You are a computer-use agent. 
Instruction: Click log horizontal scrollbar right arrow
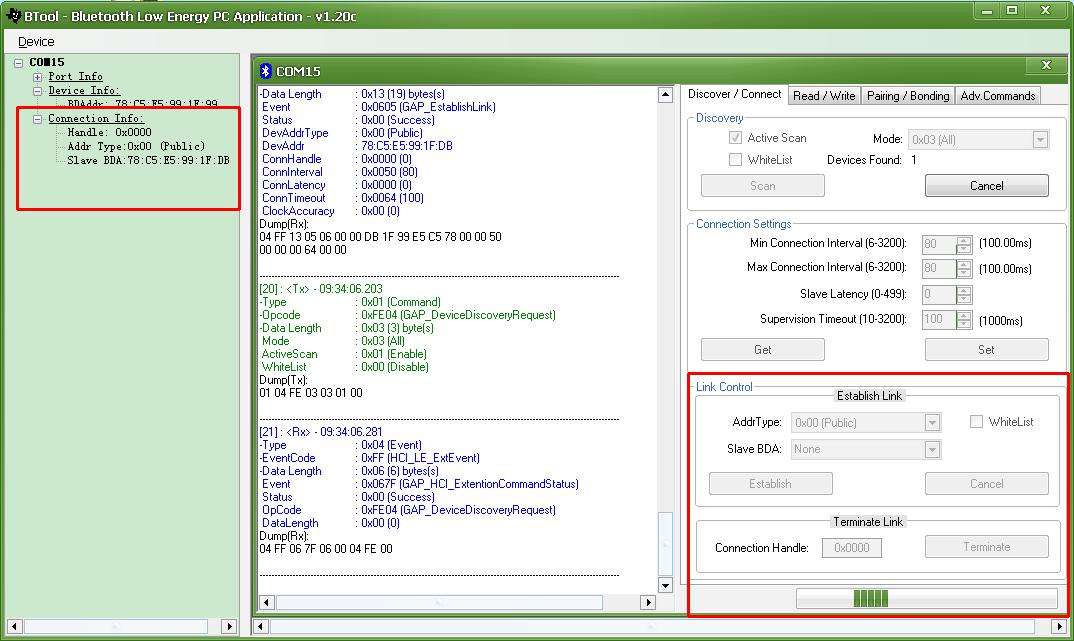pos(647,603)
